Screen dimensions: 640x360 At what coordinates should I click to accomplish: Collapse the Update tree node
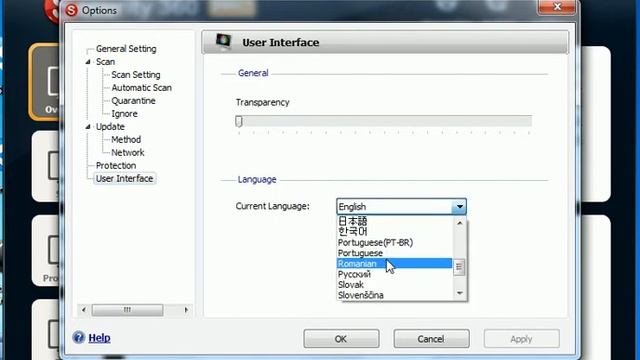[x=88, y=127]
